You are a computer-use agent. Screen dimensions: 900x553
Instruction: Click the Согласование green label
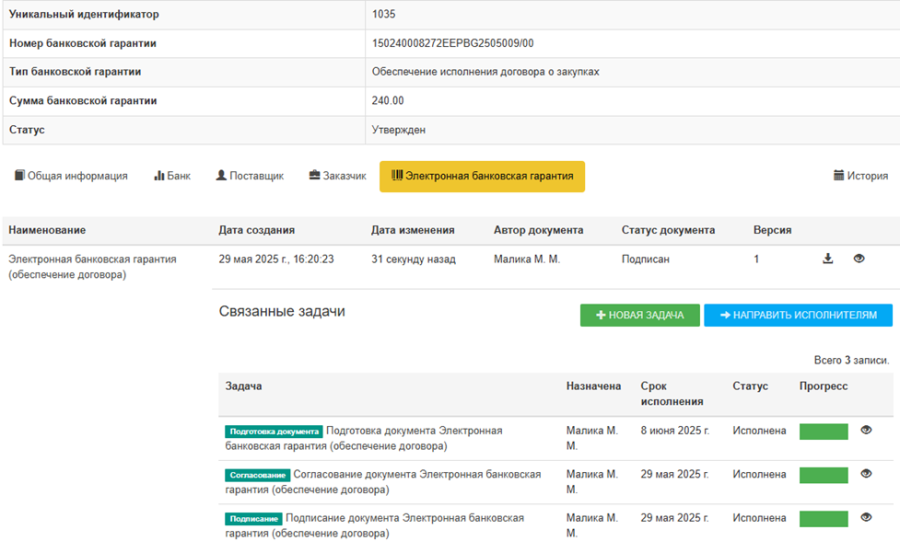coord(259,475)
